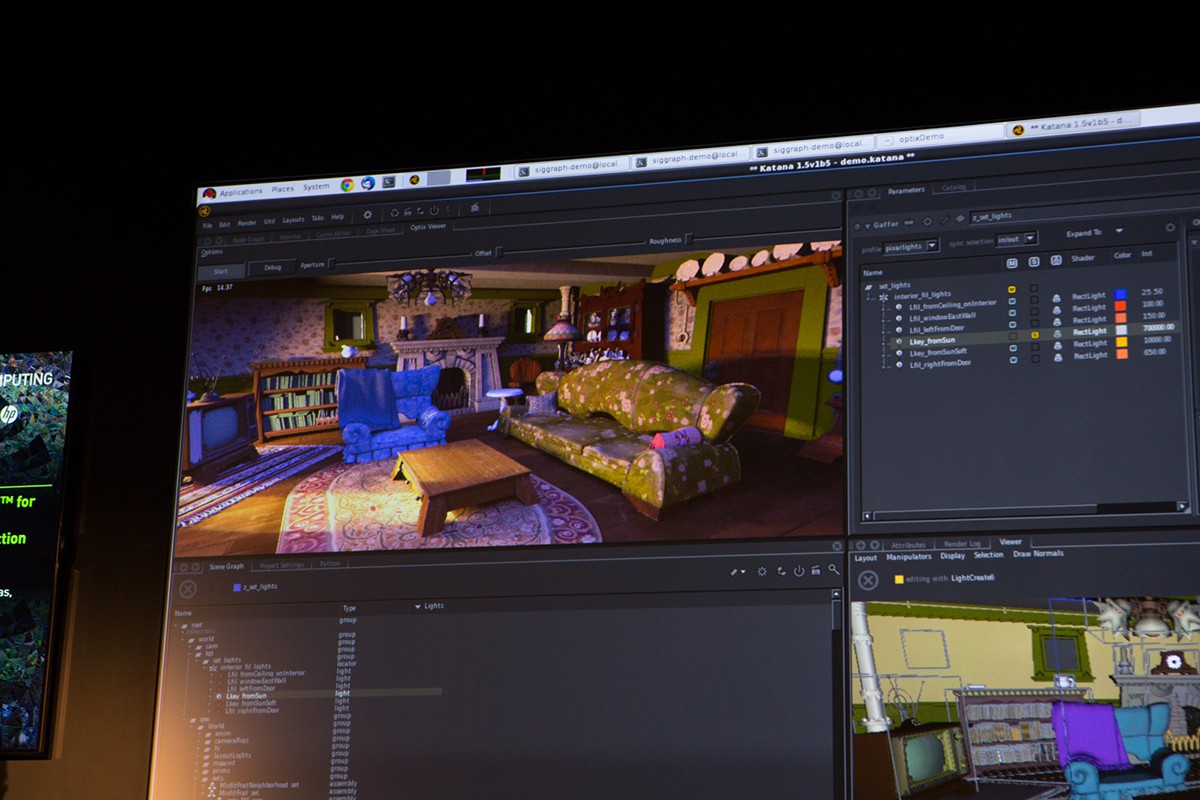1200x800 pixels.
Task: Switch to the Catalog tab
Action: [953, 187]
